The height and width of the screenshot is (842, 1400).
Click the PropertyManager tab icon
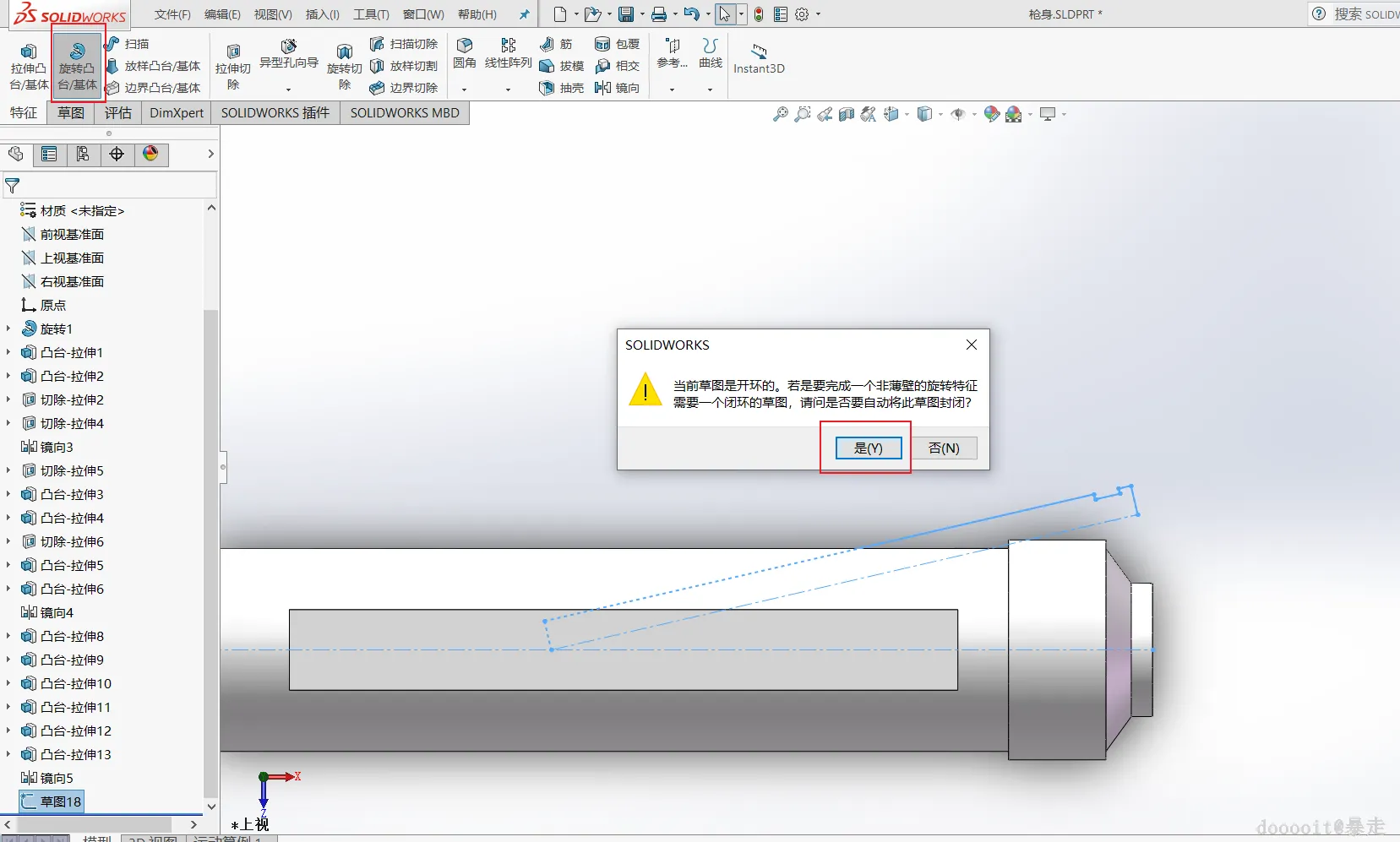tap(49, 154)
